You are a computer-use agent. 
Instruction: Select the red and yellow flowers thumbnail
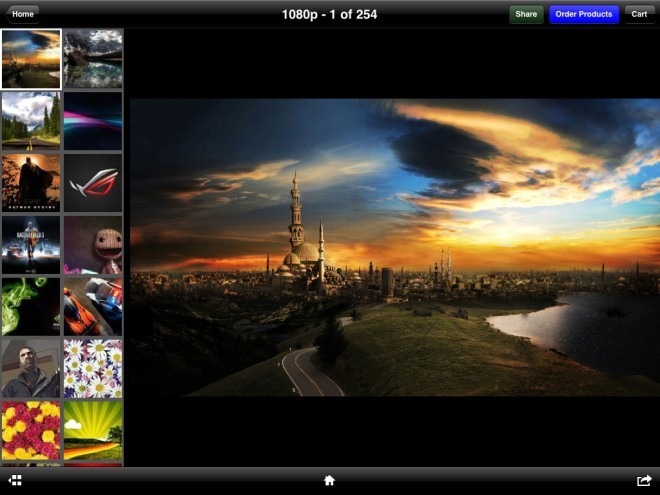pos(31,431)
